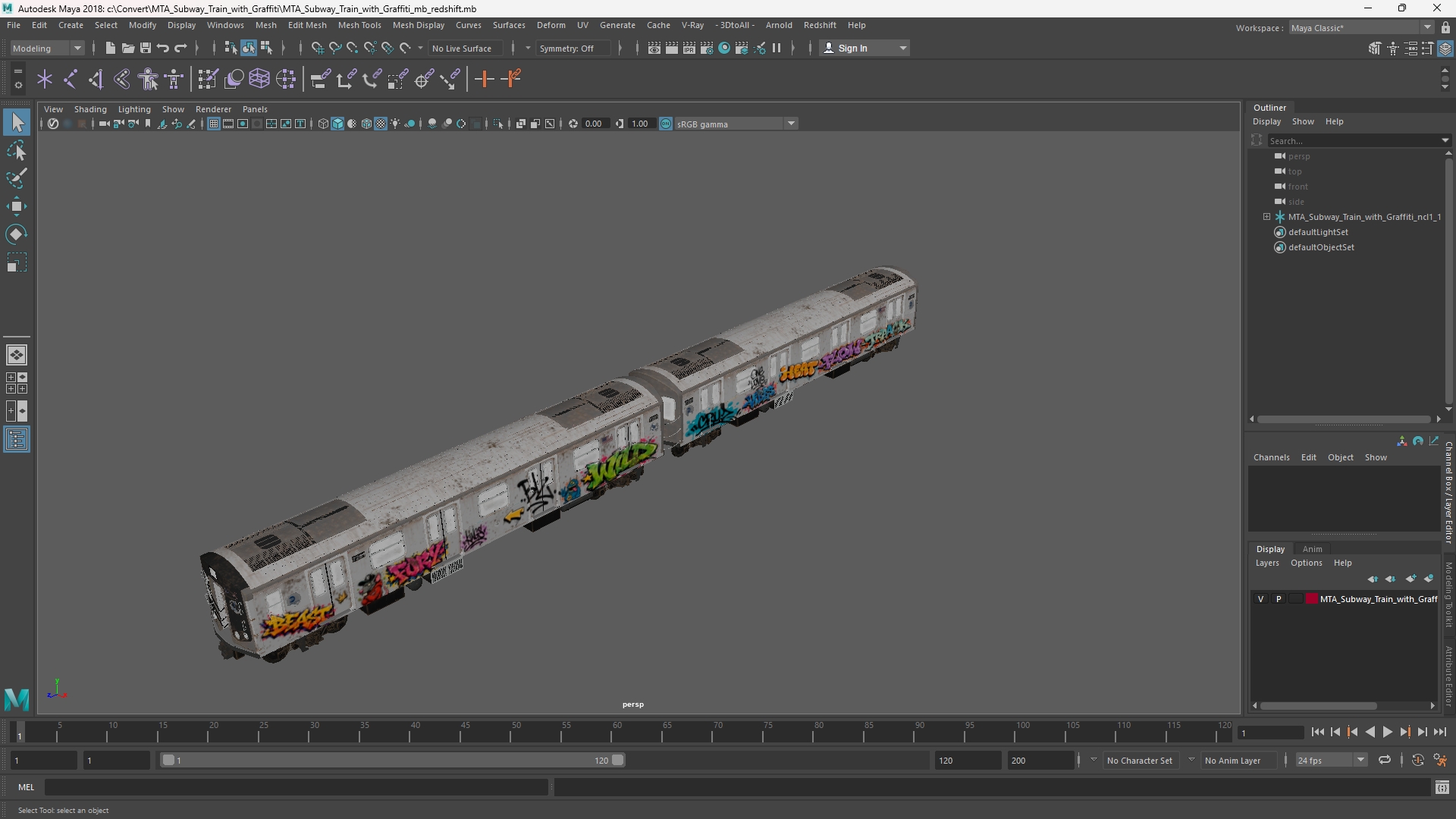1456x819 pixels.
Task: Open the Layers menu in Layer Editor
Action: [1266, 563]
